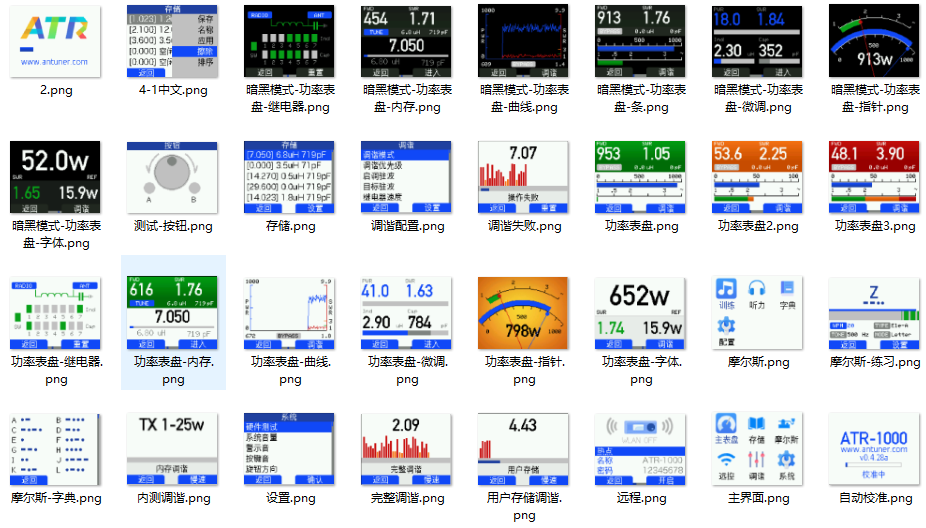926x528 pixels.
Task: Select the 调谐配置.png file
Action: (x=407, y=177)
